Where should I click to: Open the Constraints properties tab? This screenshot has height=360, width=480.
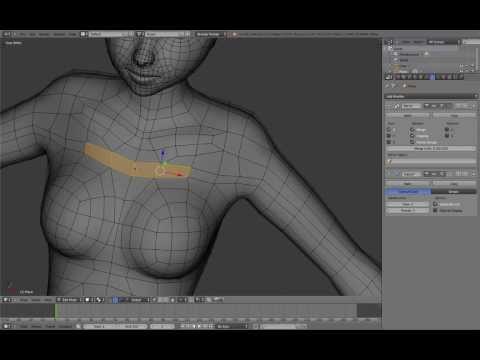[x=427, y=76]
